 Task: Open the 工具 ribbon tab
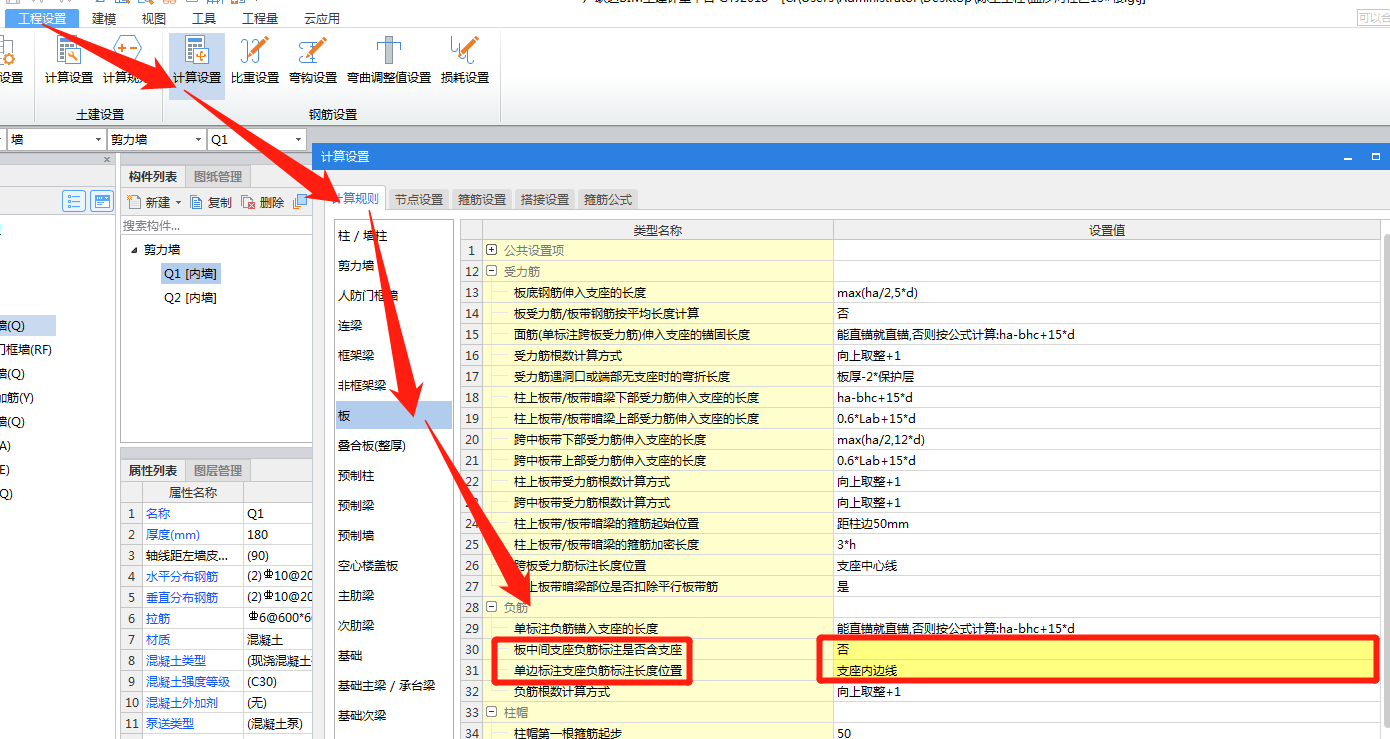tap(204, 18)
